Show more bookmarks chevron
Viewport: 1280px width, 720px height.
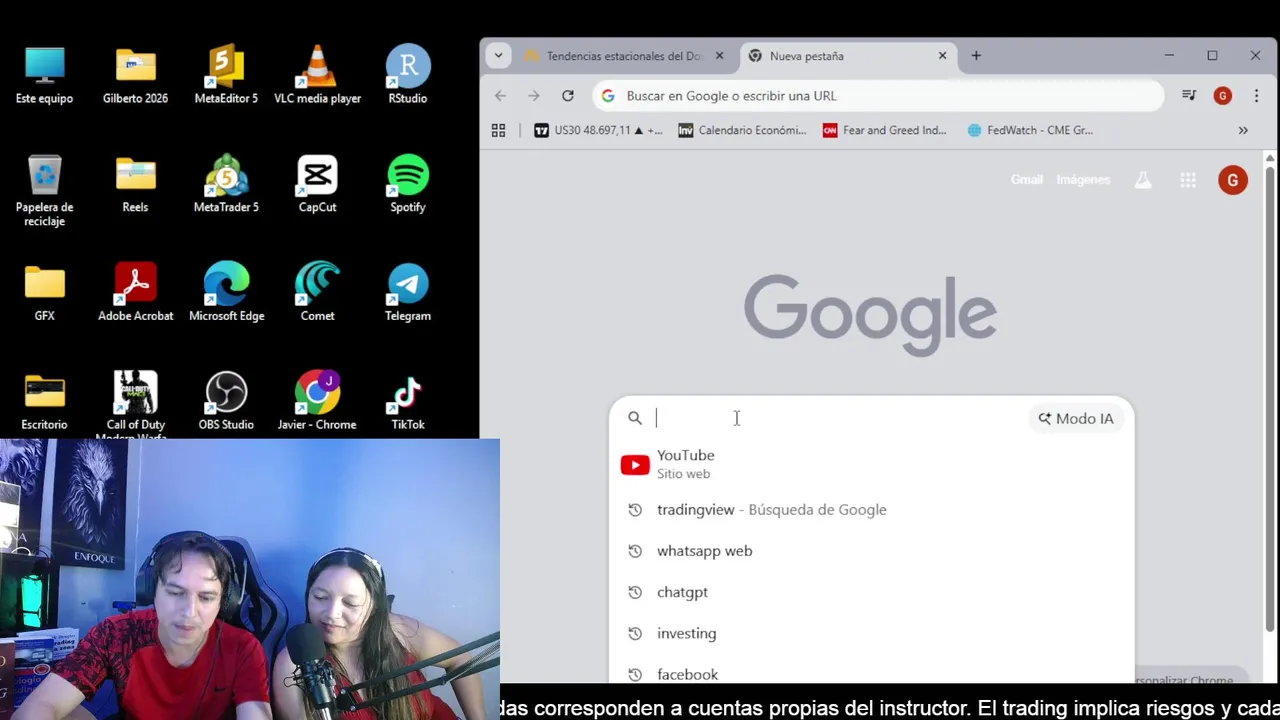pyautogui.click(x=1243, y=130)
